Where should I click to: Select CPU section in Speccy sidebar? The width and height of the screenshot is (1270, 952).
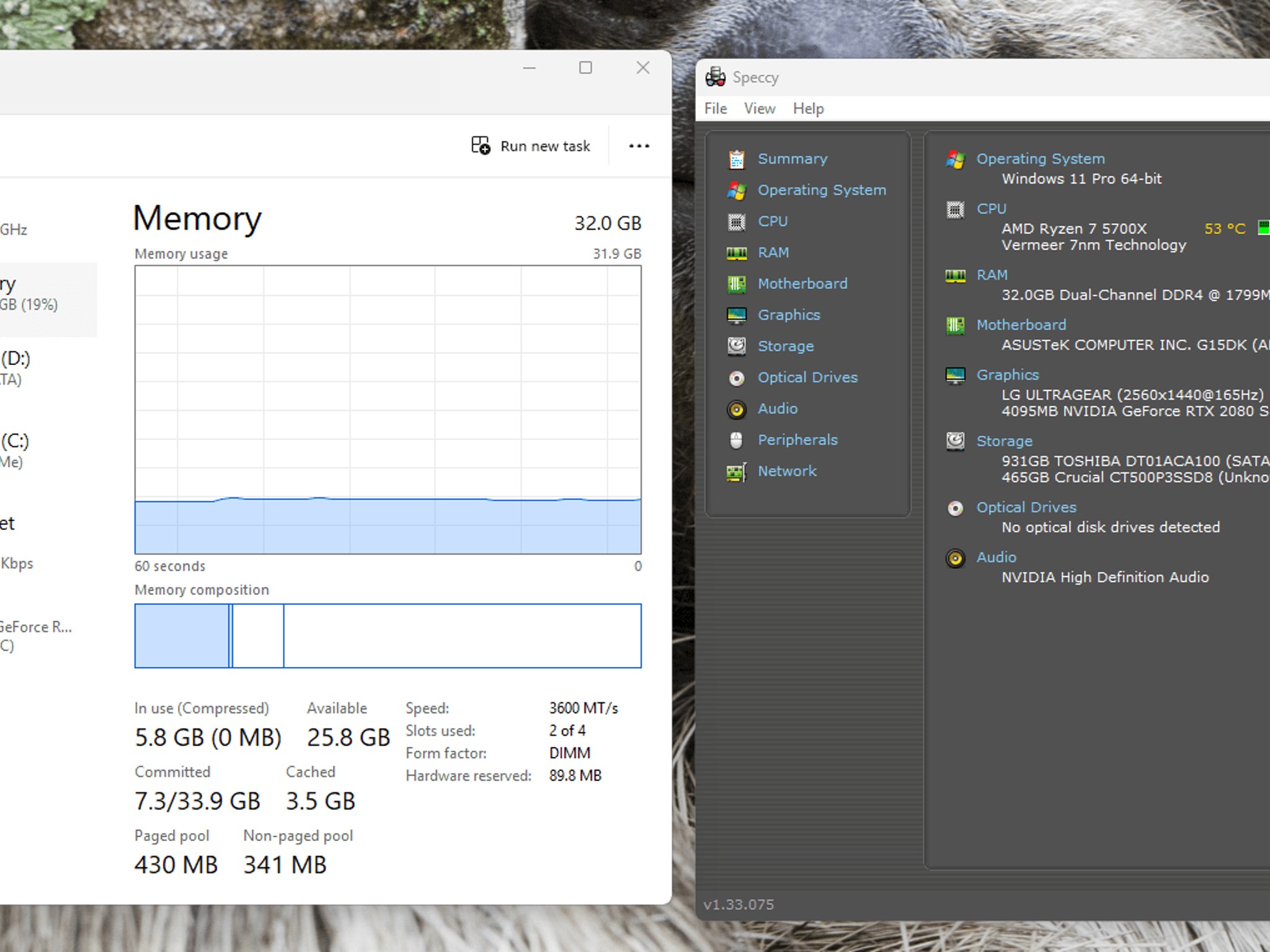773,221
